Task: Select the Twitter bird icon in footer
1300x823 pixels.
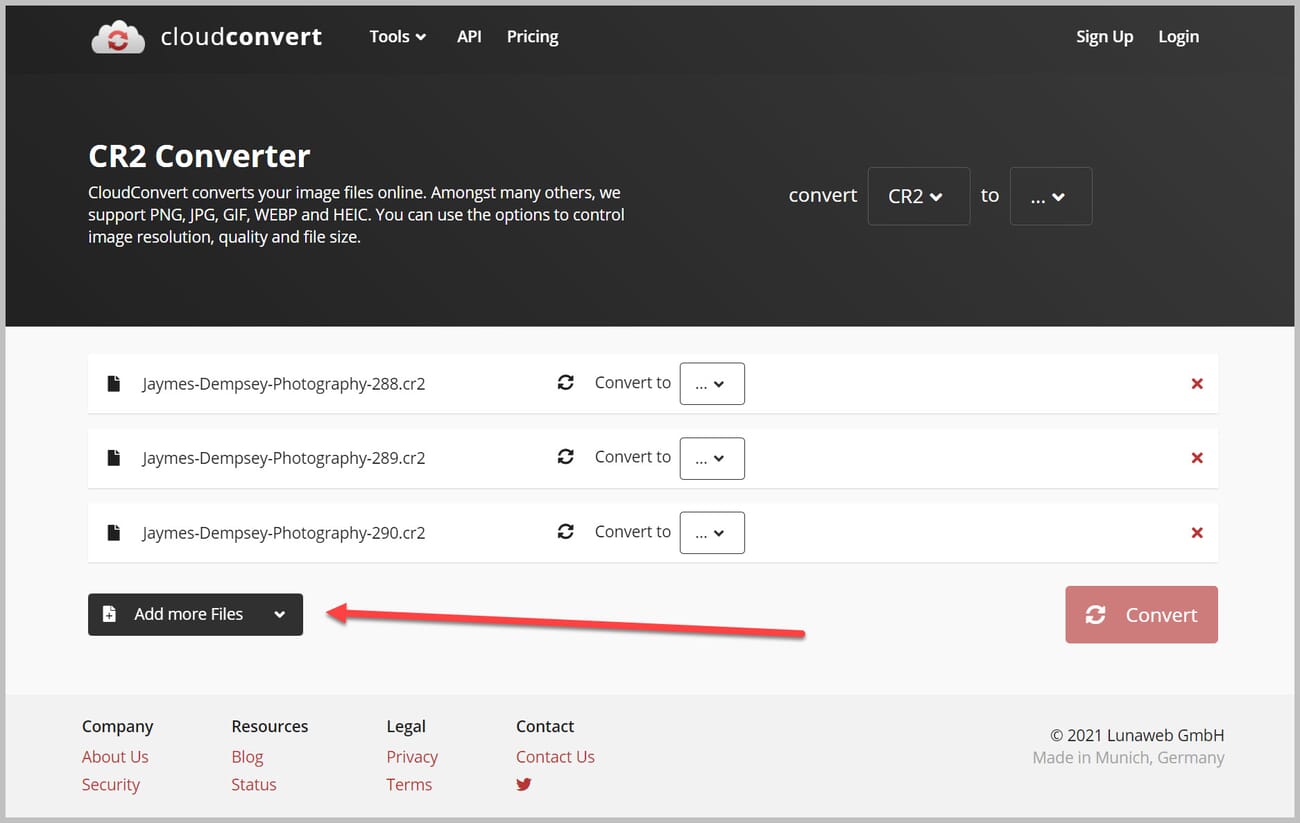Action: 524,785
